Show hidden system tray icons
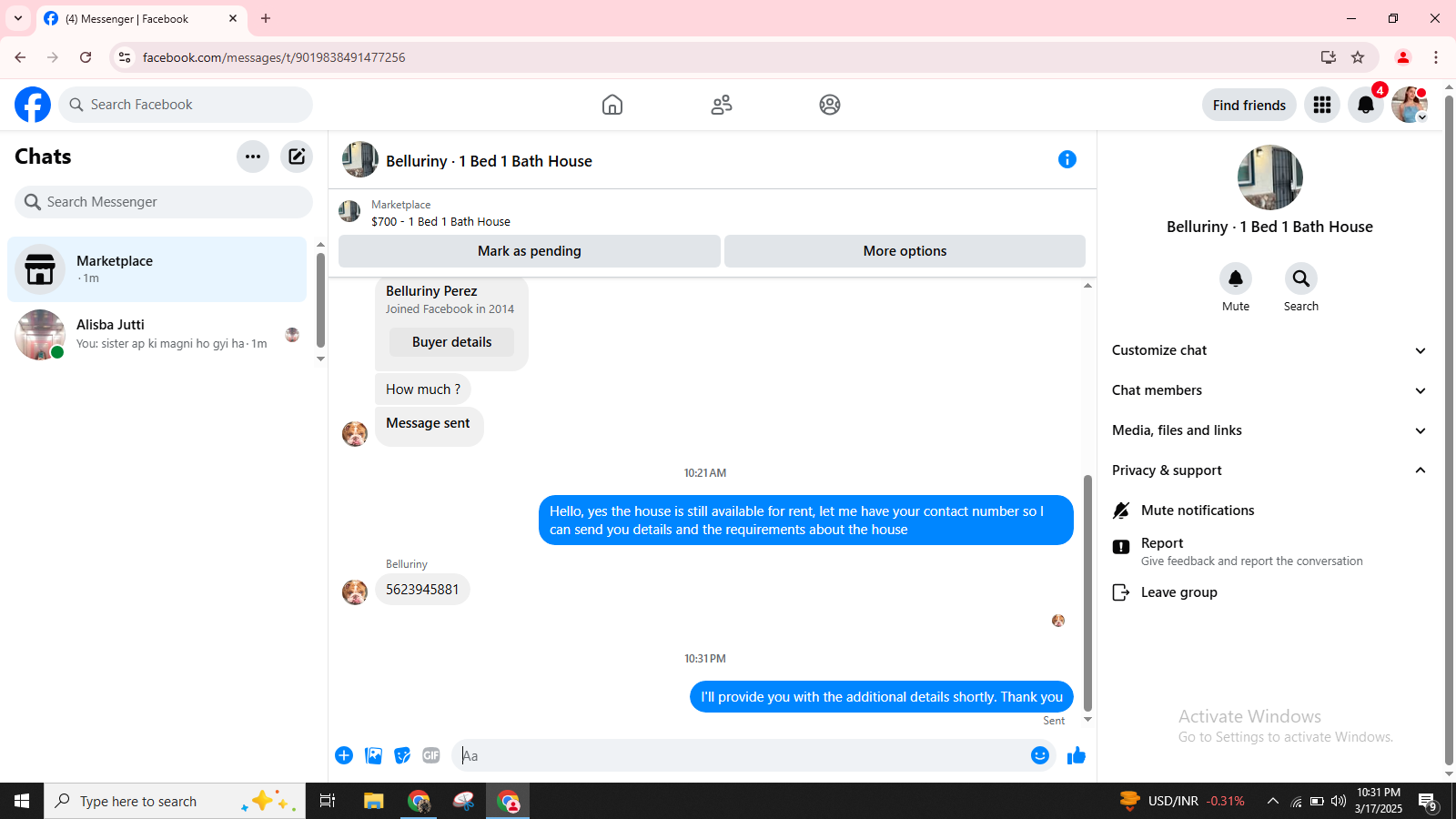 coord(1273,801)
